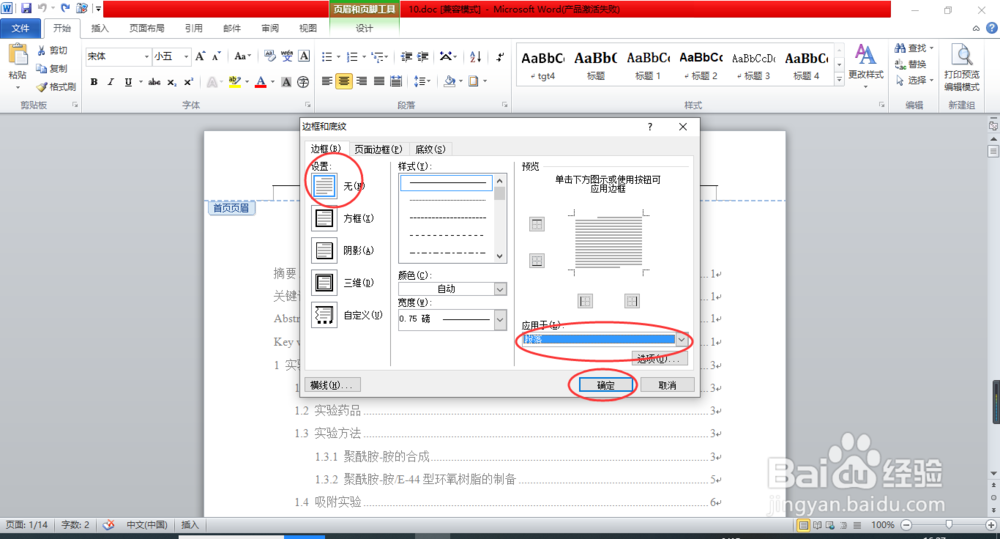Screen dimensions: 1000x539
Task: Click the zoom slider in status bar
Action: pyautogui.click(x=949, y=524)
